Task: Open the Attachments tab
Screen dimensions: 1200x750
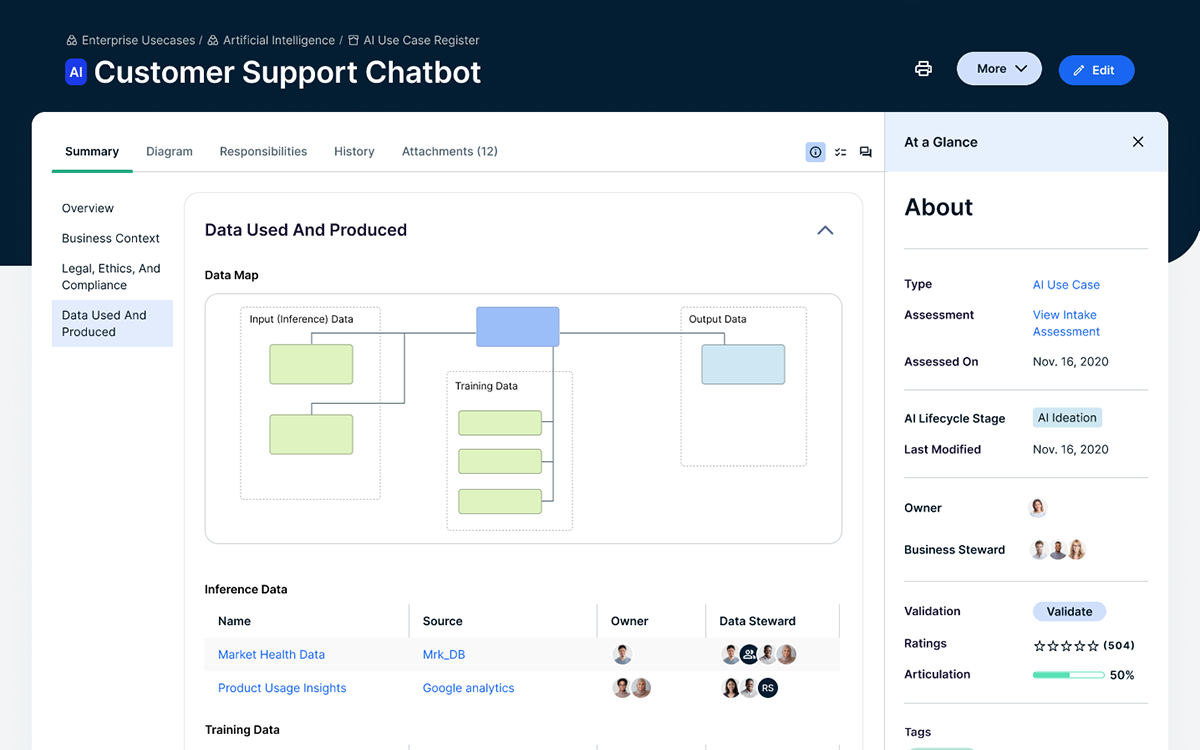Action: pos(449,151)
